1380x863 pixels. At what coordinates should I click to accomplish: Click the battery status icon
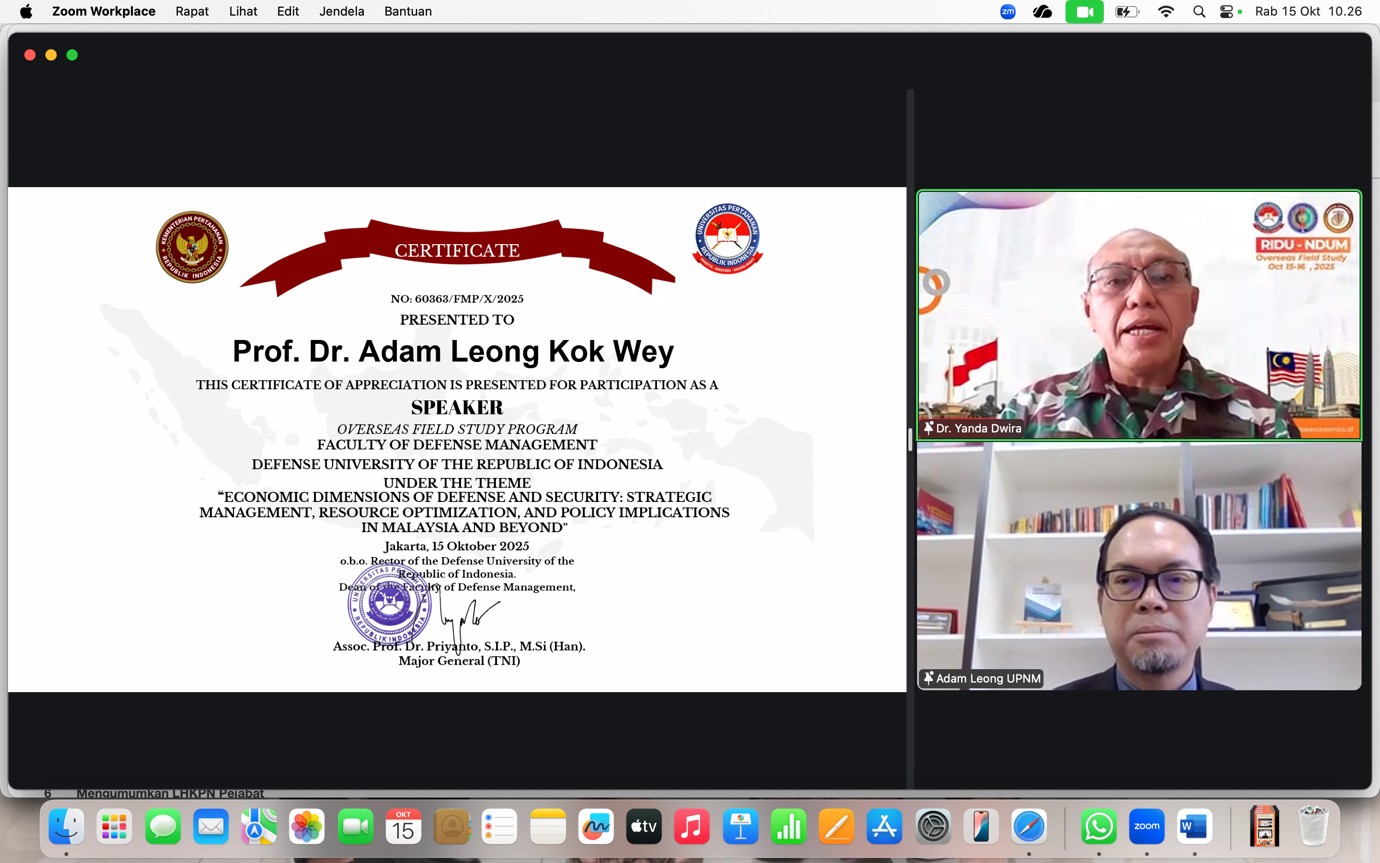[1127, 12]
